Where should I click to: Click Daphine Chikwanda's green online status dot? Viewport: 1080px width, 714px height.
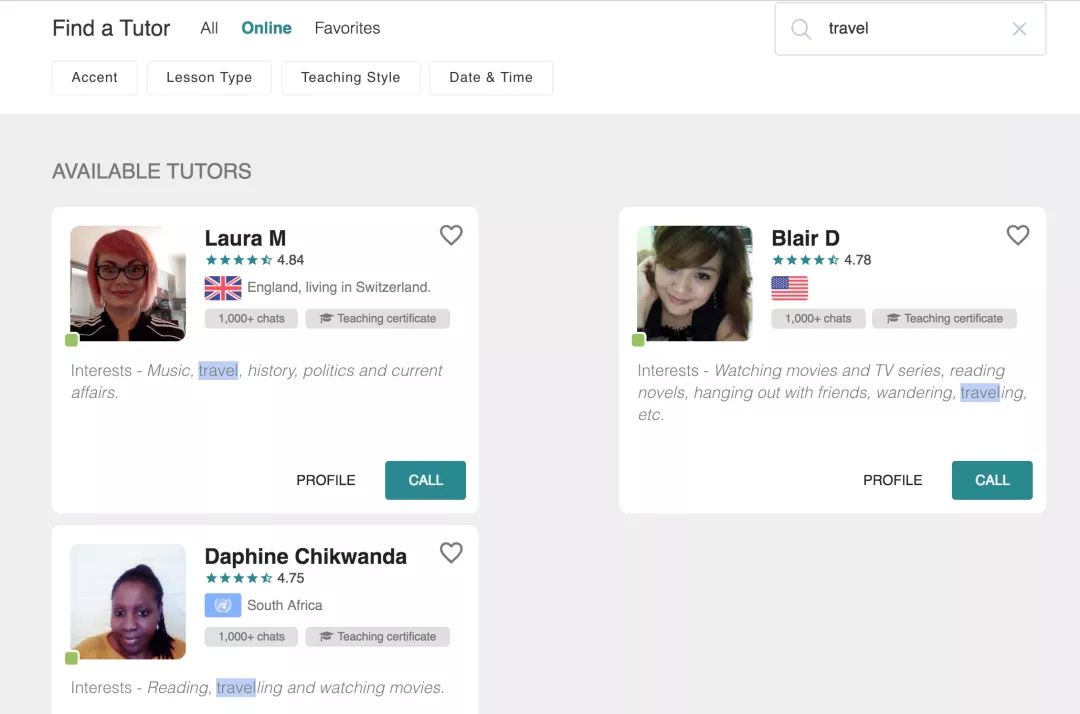tap(72, 658)
